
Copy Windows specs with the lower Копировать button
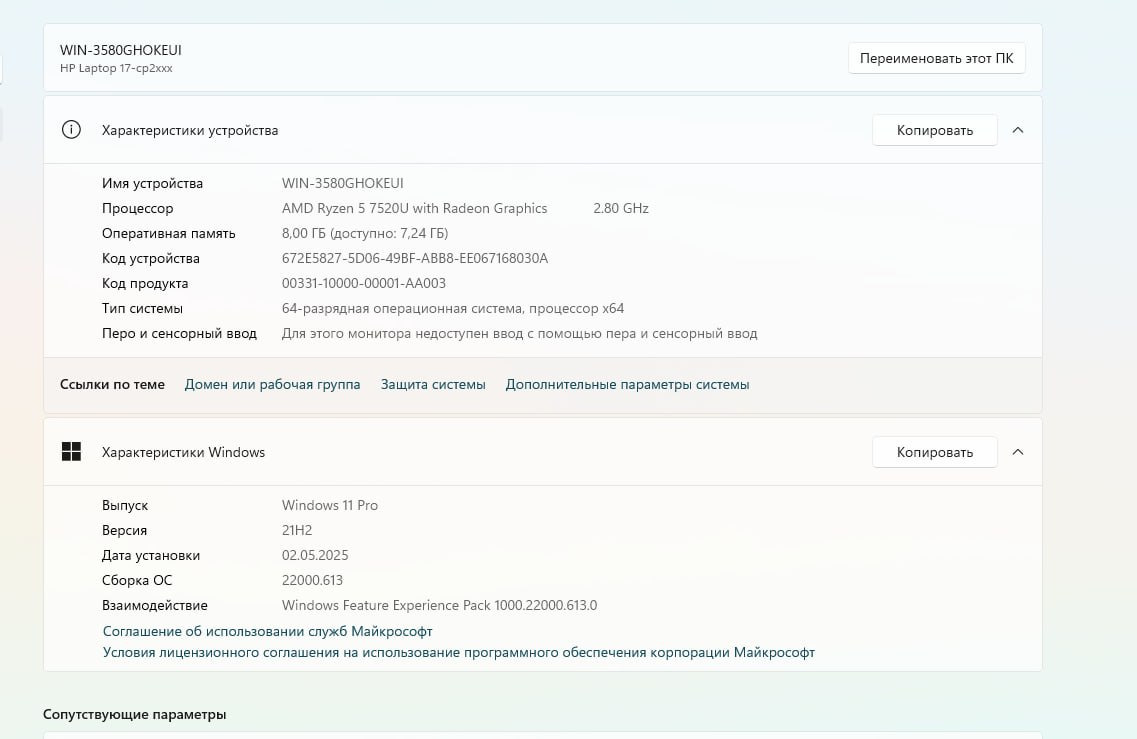tap(934, 452)
